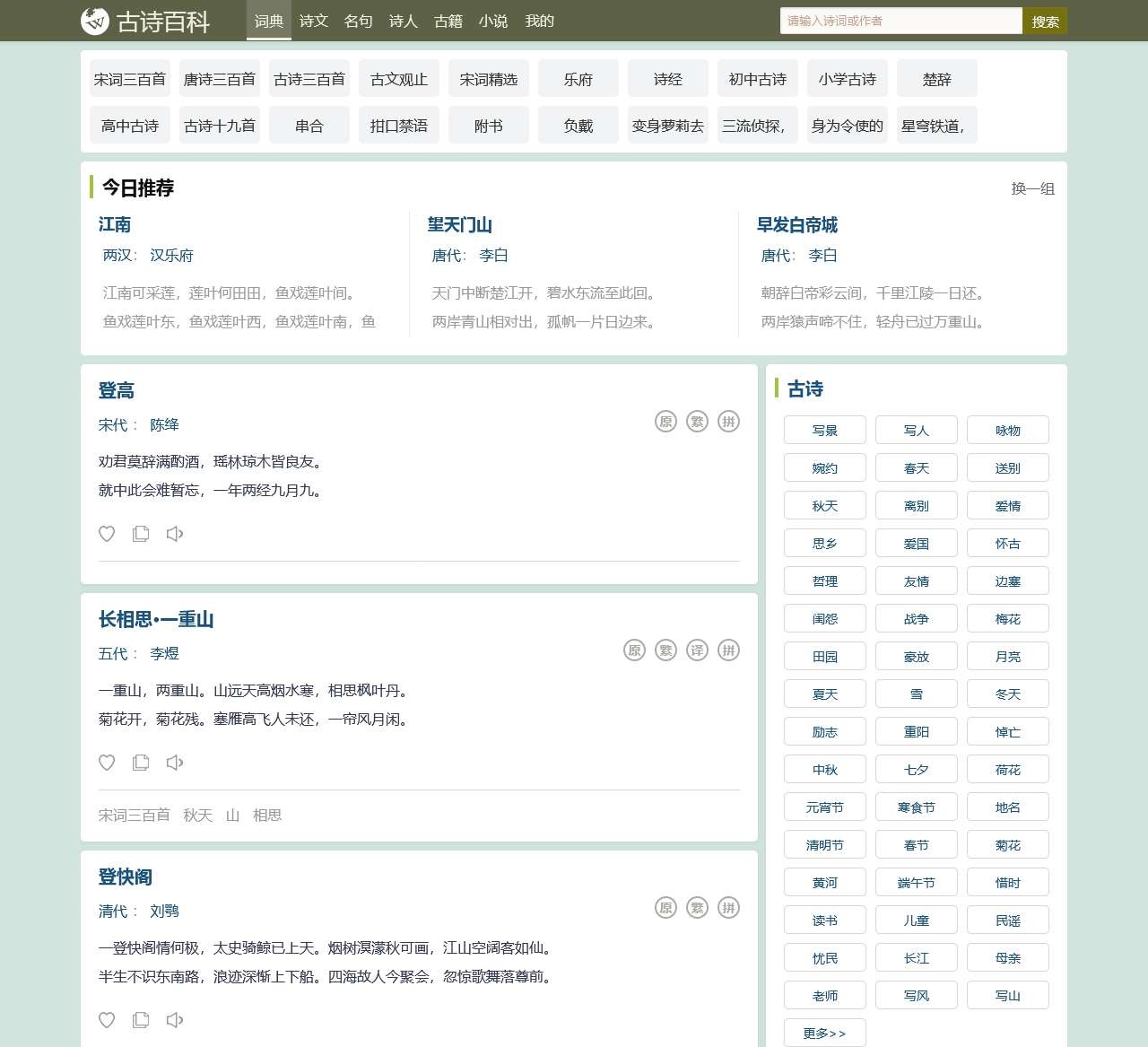This screenshot has height=1047, width=1148.
Task: Browse the 古文观止 collection
Action: coord(399,79)
